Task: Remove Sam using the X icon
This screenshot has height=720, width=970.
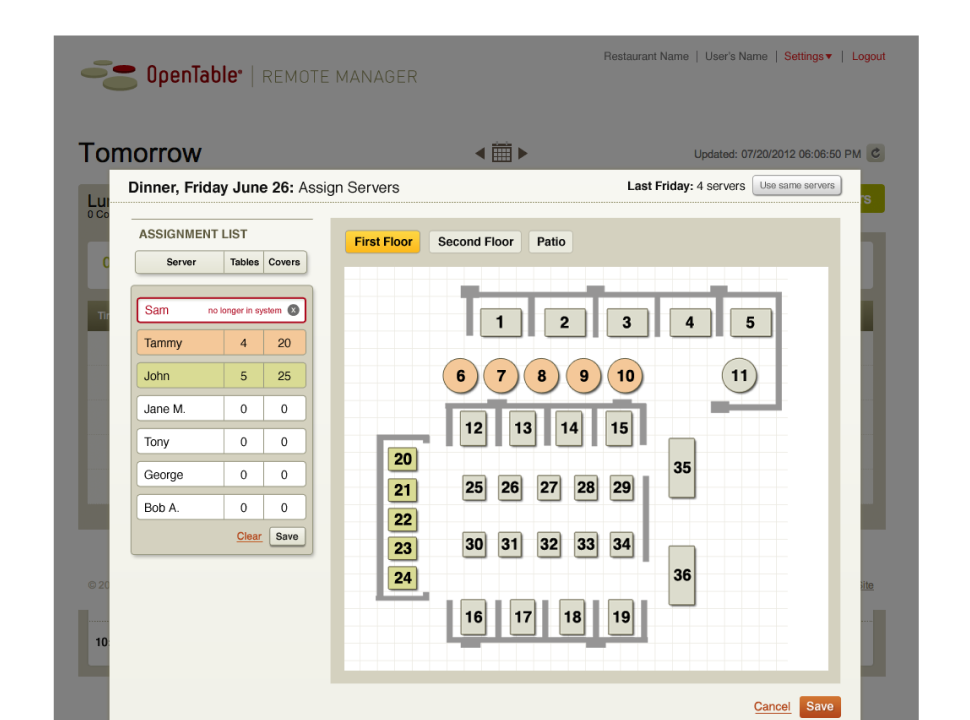Action: (293, 311)
